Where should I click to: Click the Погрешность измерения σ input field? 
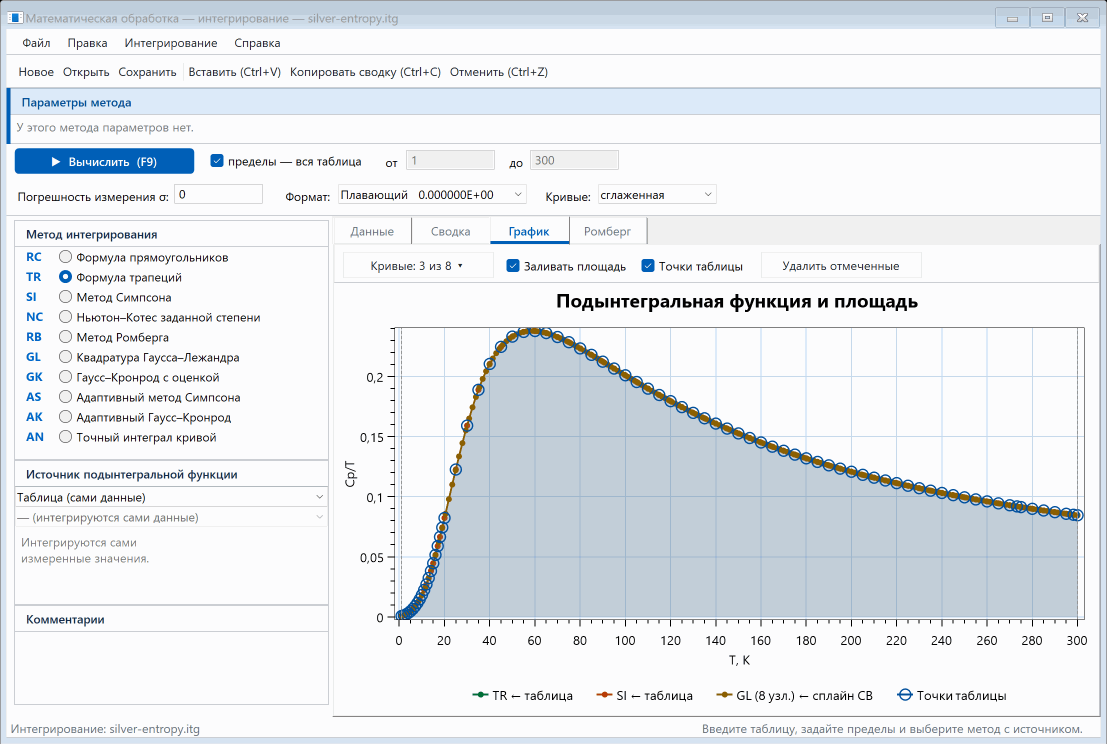218,194
